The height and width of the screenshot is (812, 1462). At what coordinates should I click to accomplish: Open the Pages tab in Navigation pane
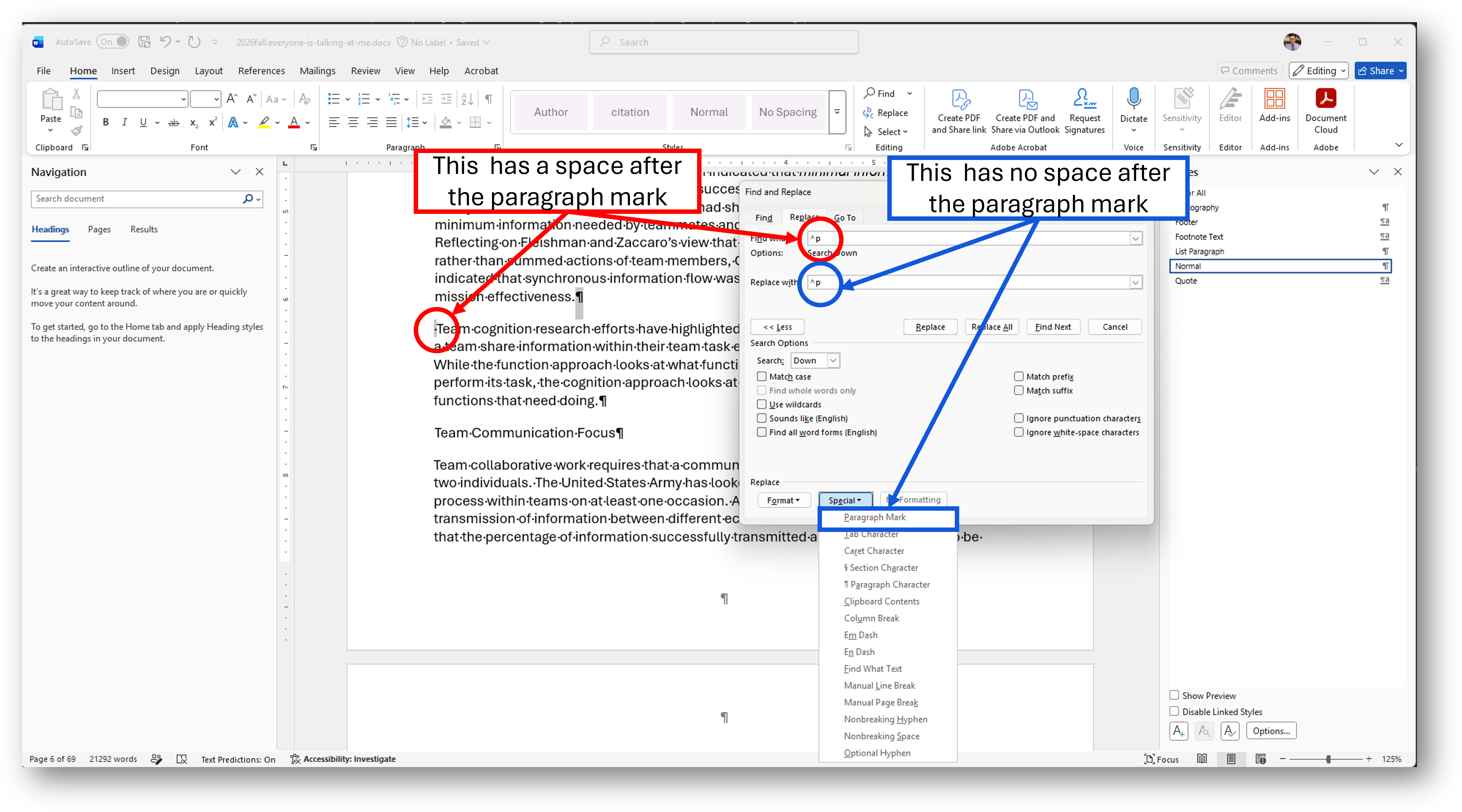(x=99, y=229)
